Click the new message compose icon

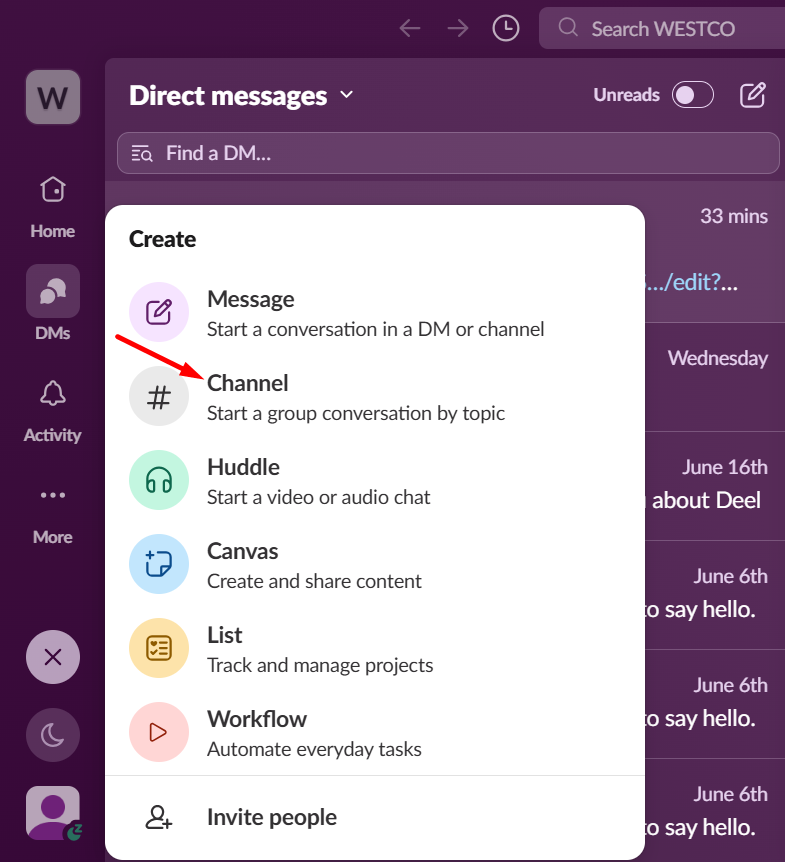point(752,95)
